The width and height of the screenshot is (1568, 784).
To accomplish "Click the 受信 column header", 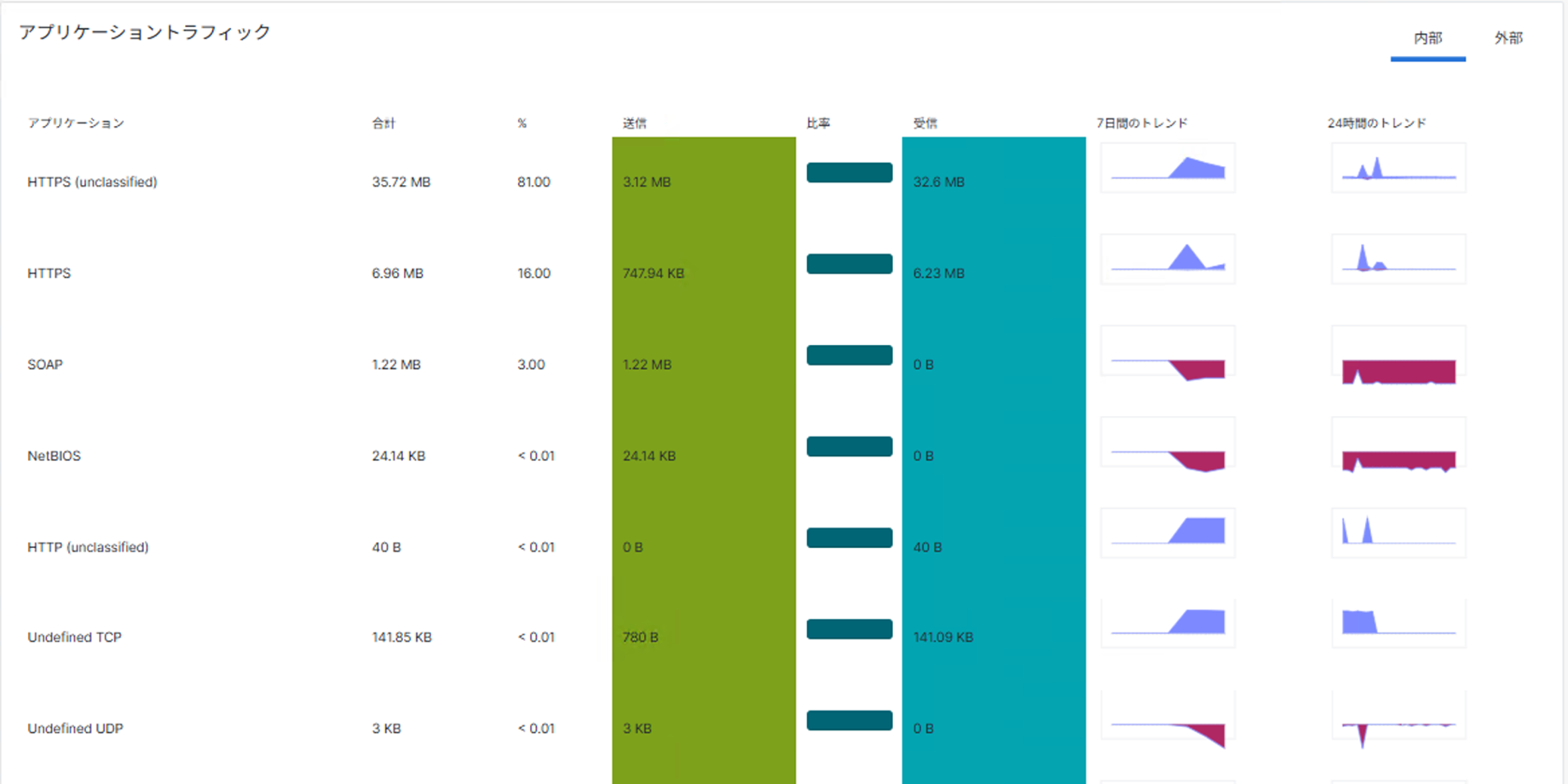I will tap(925, 124).
